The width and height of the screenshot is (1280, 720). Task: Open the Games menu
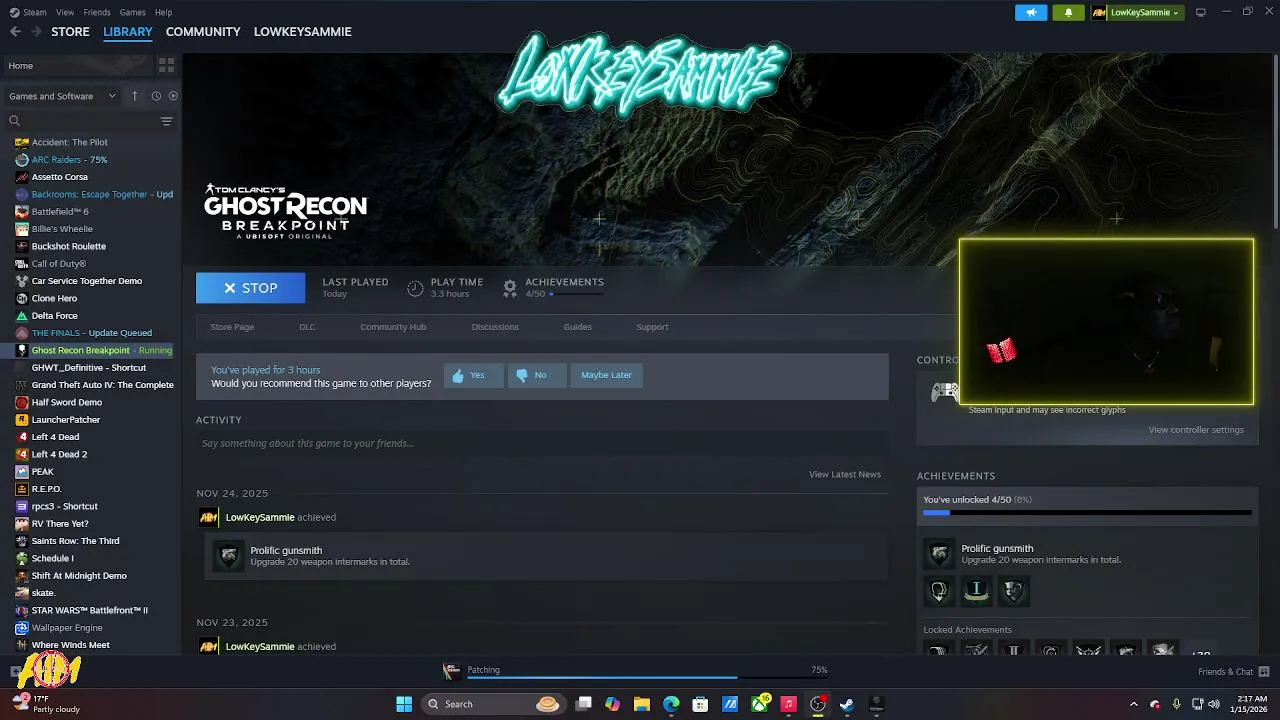[x=132, y=12]
